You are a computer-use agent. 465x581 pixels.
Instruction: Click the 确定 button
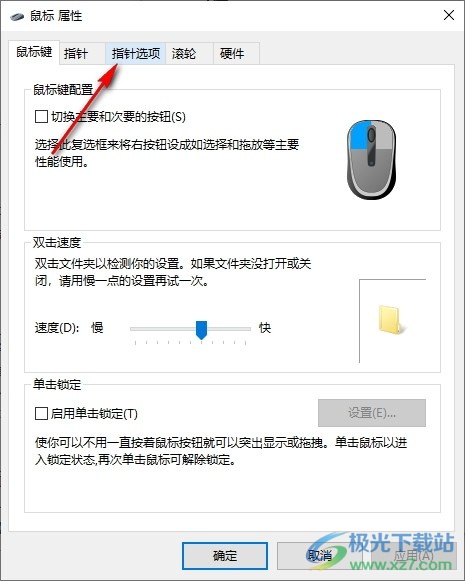pos(225,556)
